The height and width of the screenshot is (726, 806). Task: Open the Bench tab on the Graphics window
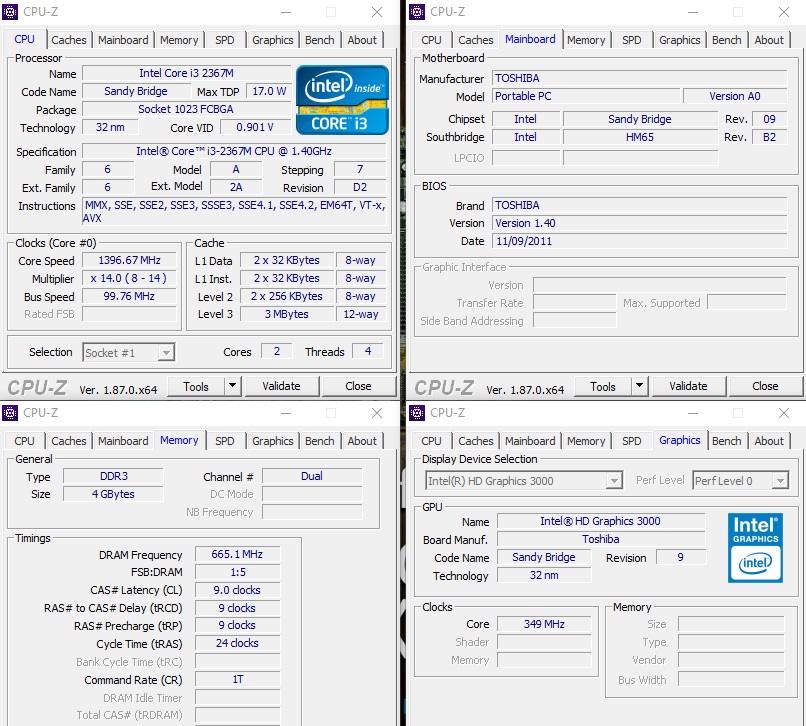(x=727, y=440)
